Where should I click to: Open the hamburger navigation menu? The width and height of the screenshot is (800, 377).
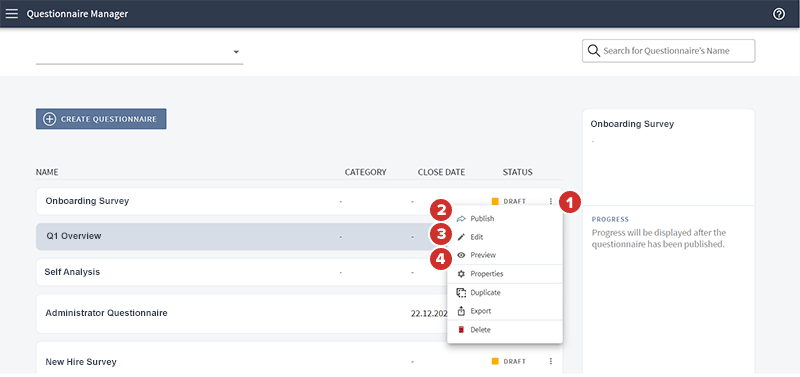coord(11,14)
